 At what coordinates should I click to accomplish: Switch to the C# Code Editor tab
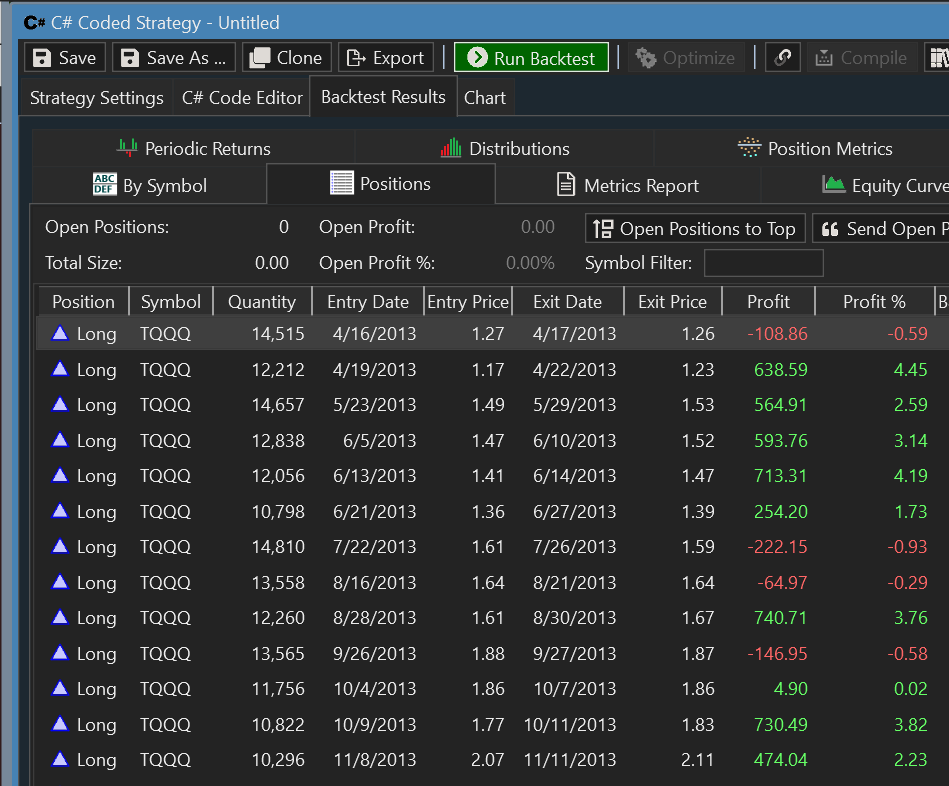click(242, 98)
